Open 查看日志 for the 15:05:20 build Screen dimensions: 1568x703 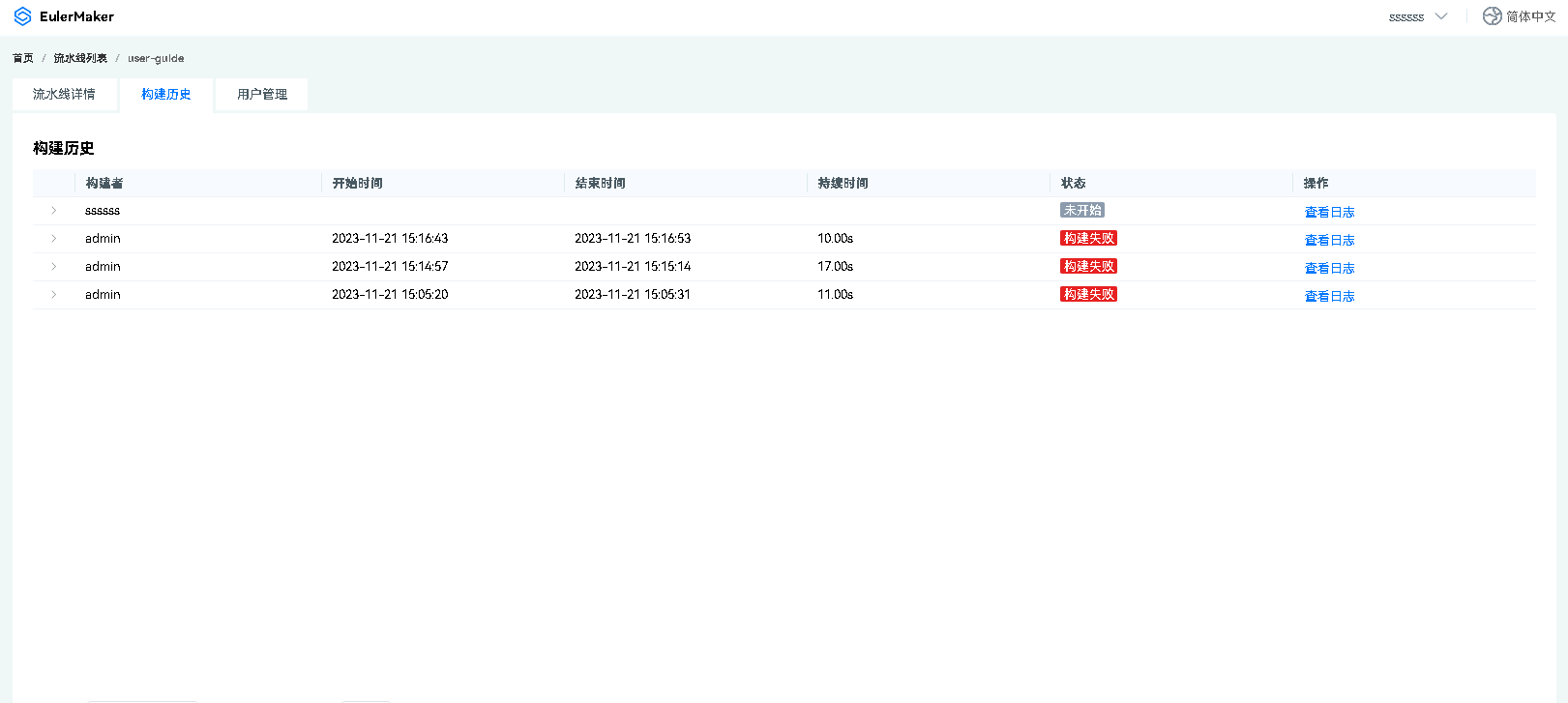(1329, 297)
